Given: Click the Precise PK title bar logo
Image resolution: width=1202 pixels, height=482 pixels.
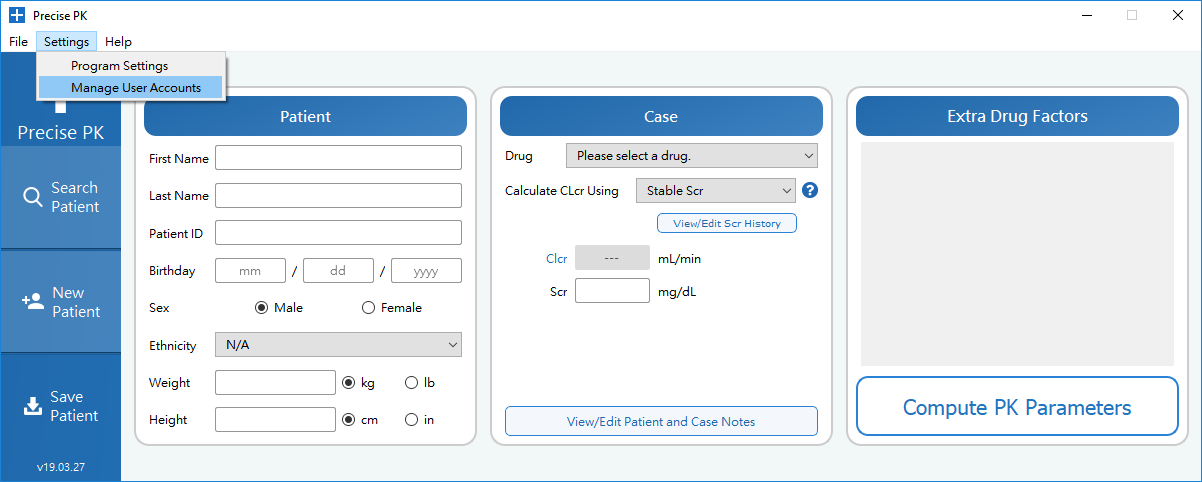Looking at the screenshot, I should [16, 15].
